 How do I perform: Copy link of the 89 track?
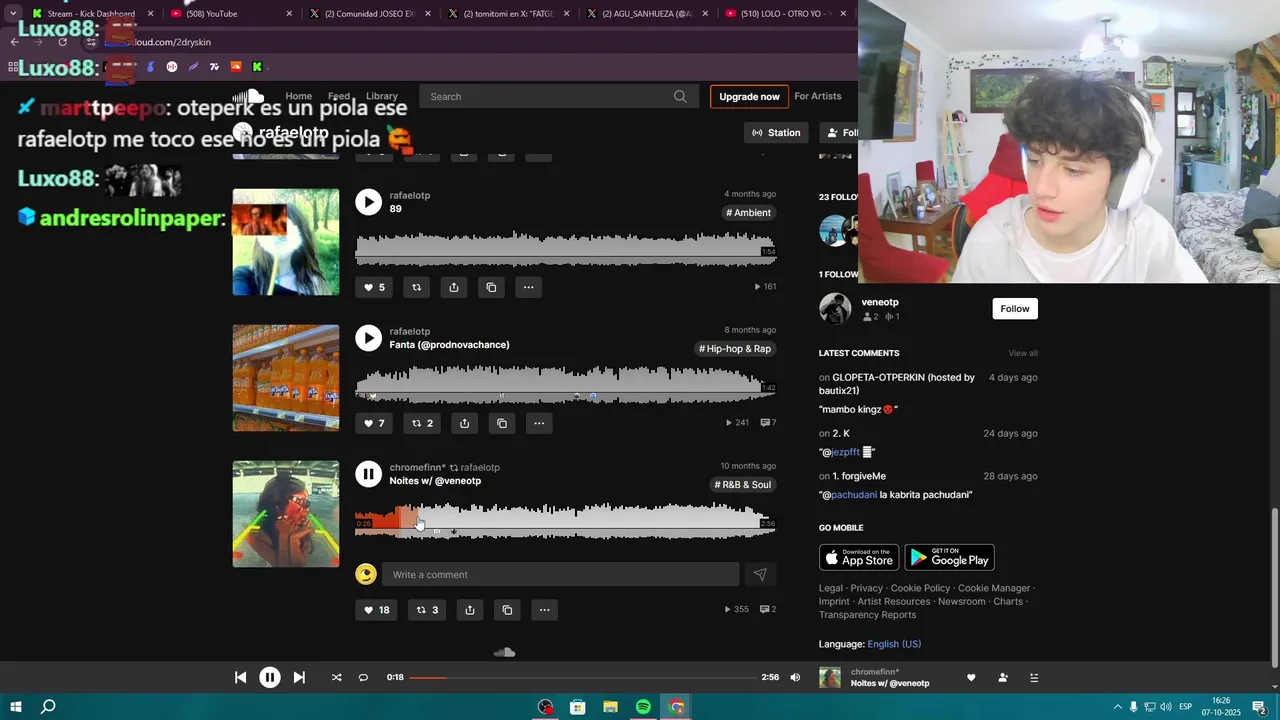click(491, 287)
